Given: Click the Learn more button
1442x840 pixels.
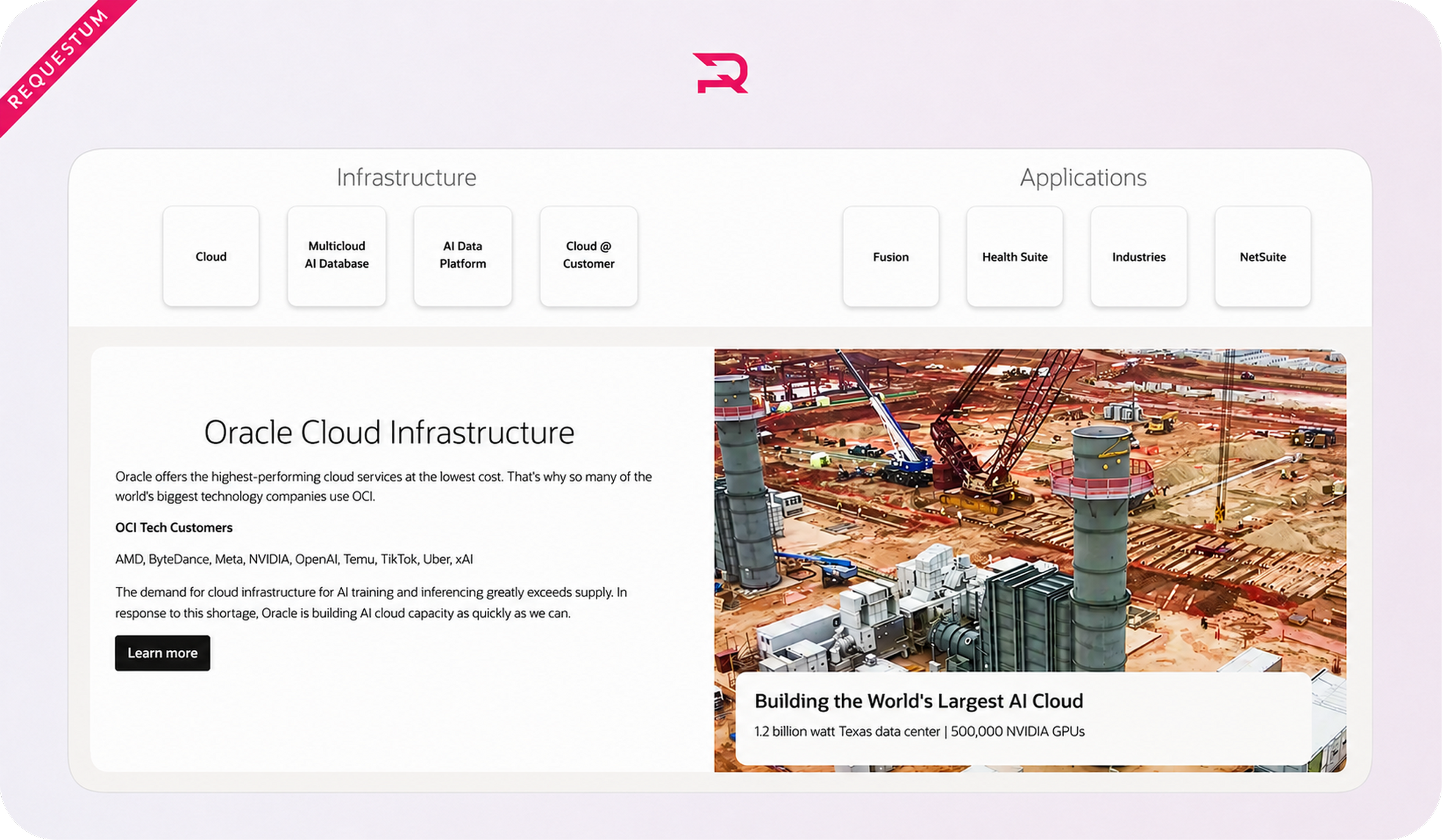Looking at the screenshot, I should [x=162, y=653].
